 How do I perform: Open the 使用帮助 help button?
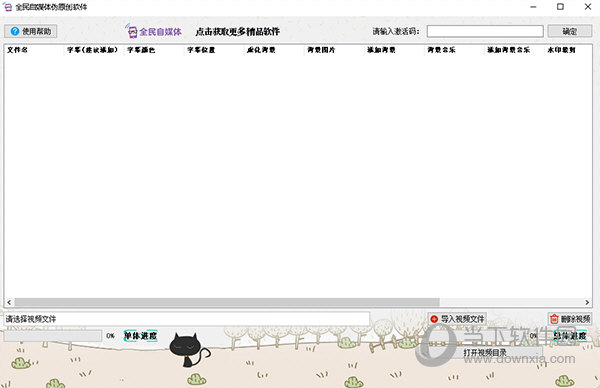click(31, 31)
